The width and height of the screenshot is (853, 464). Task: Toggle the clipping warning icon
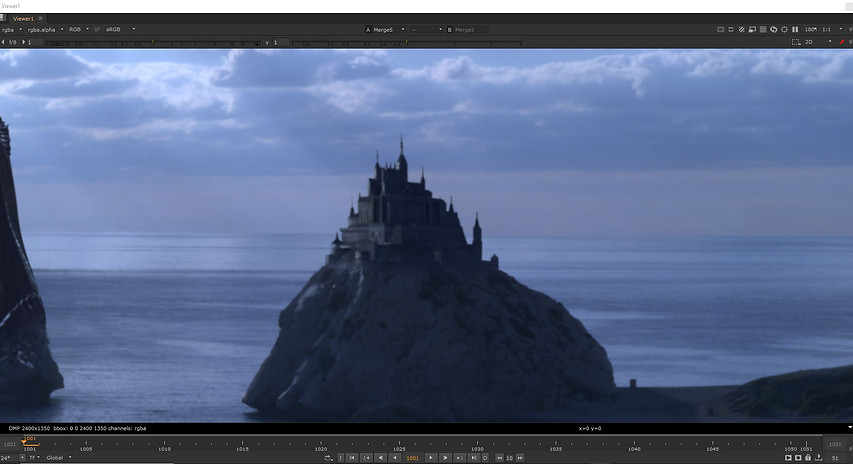(x=720, y=29)
